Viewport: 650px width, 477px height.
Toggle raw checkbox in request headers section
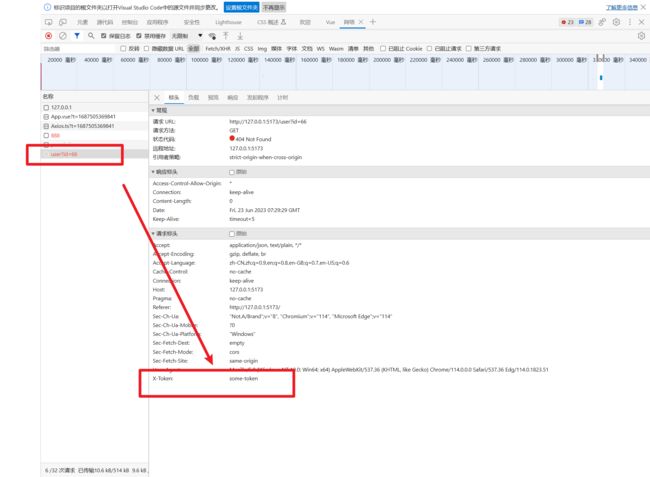click(x=232, y=234)
